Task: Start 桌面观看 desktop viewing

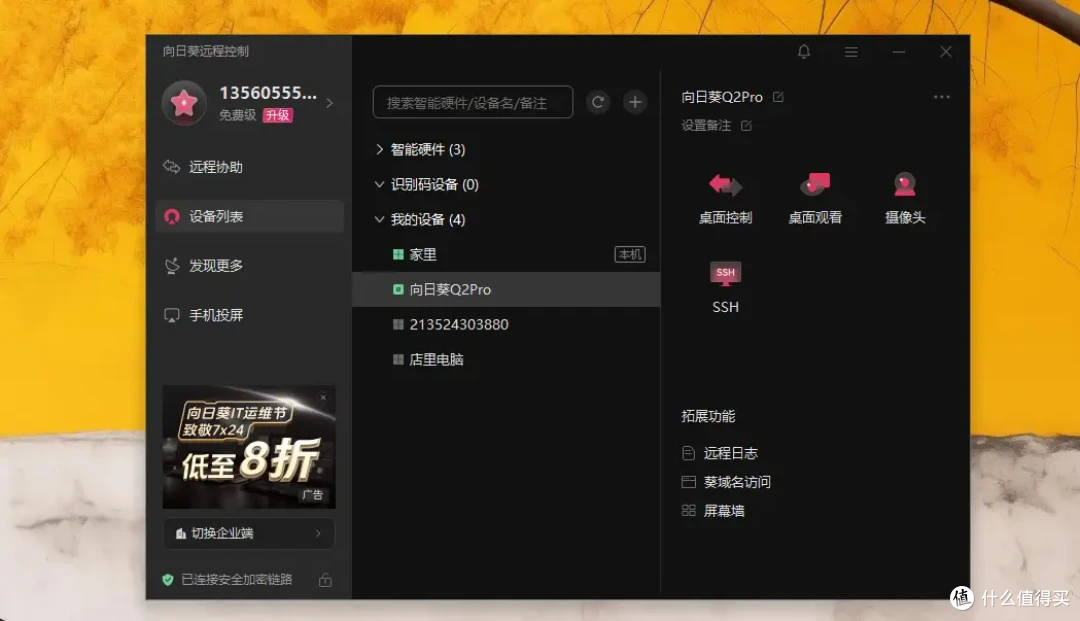Action: click(815, 198)
